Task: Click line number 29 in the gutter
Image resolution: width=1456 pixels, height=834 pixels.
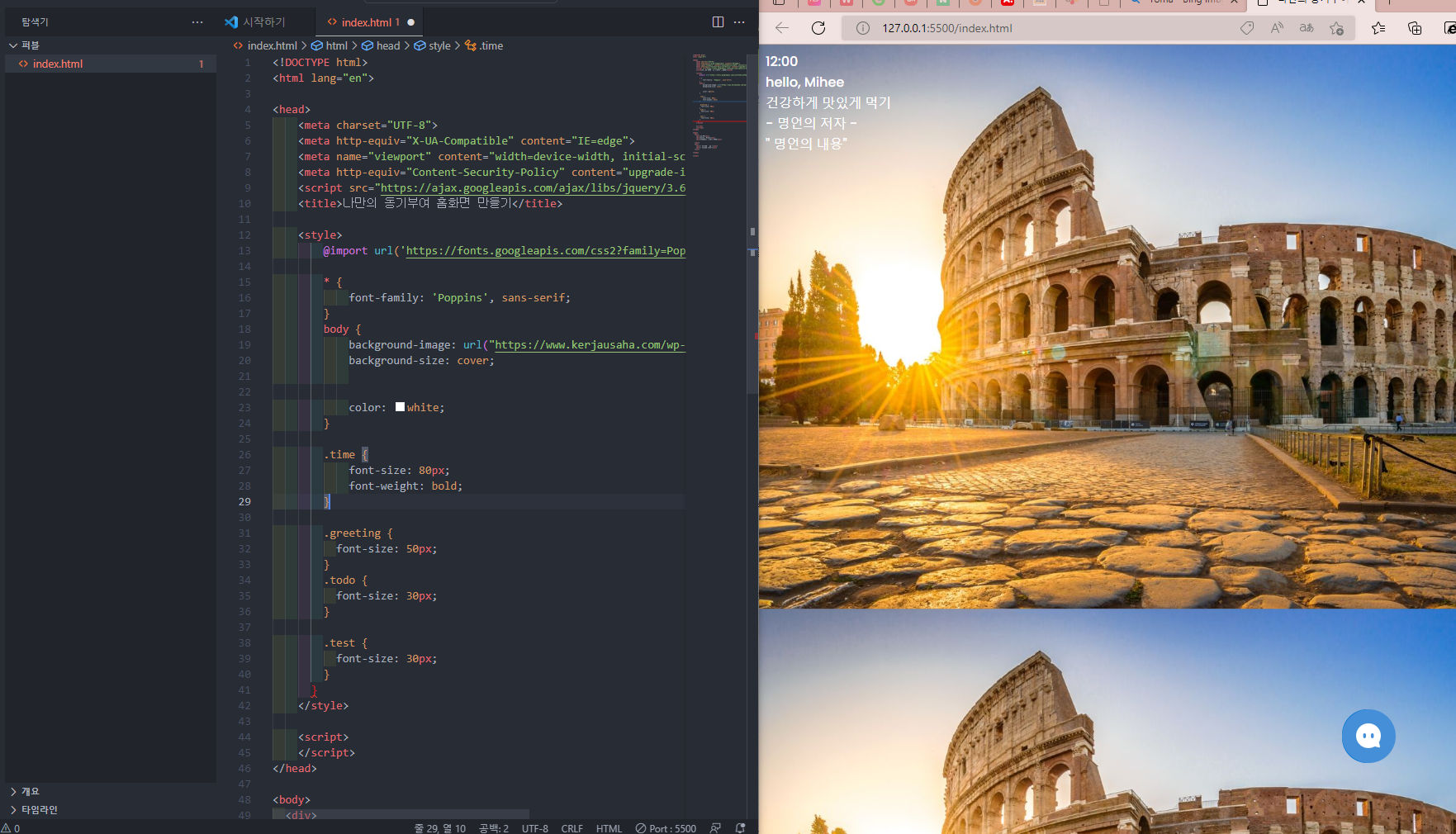Action: (244, 502)
